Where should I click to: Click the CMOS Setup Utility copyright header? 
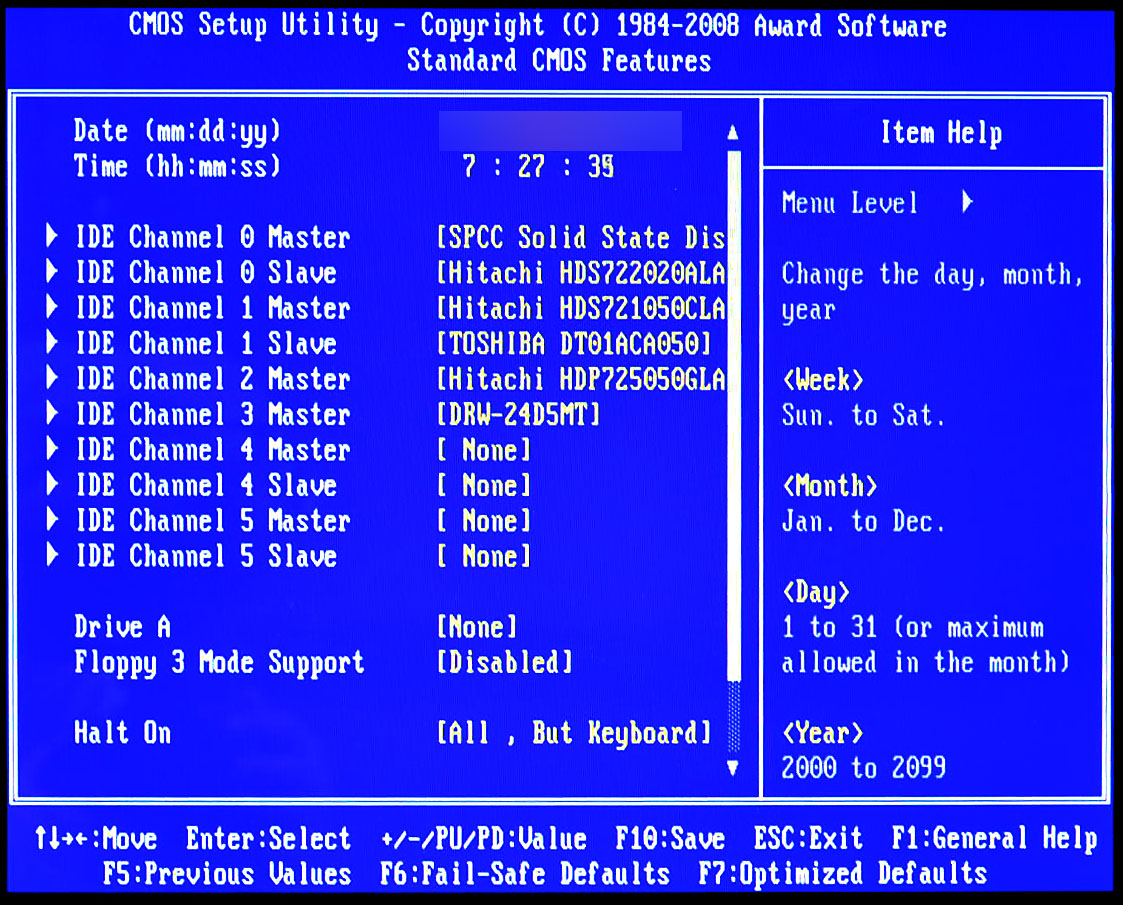coord(538,26)
